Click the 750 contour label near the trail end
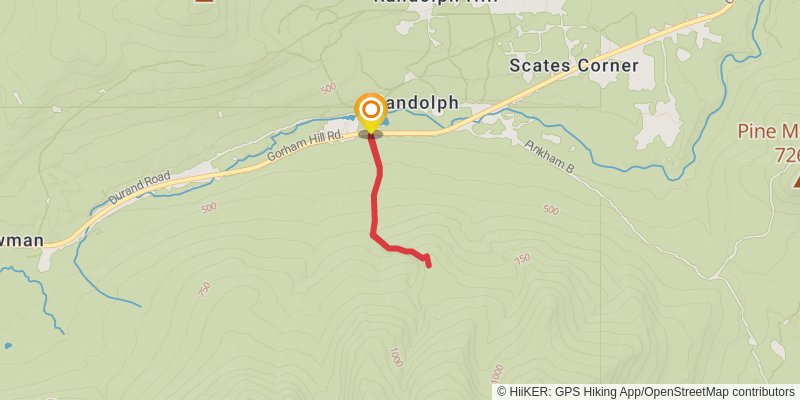 (x=522, y=259)
